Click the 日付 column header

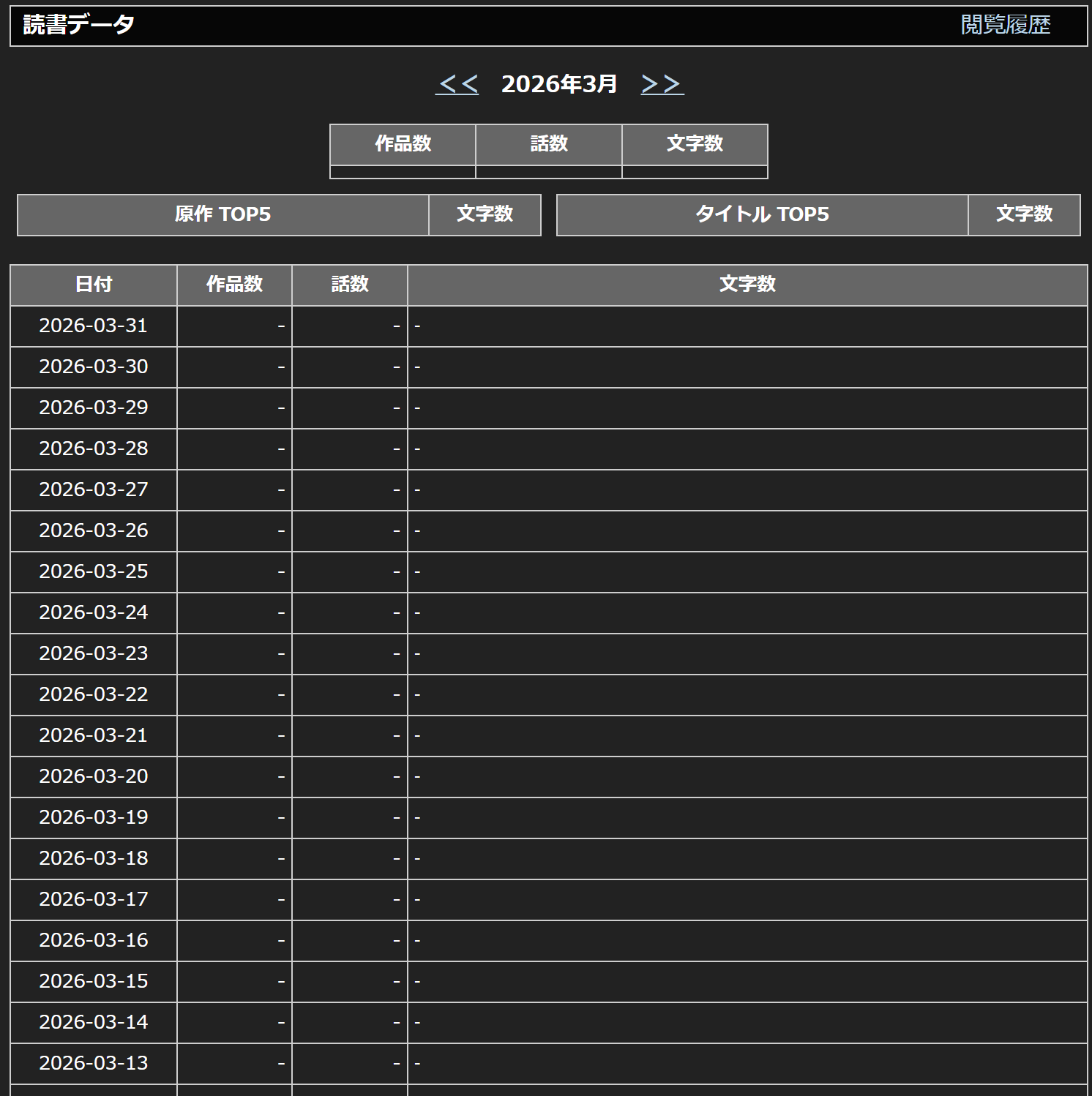tap(94, 285)
